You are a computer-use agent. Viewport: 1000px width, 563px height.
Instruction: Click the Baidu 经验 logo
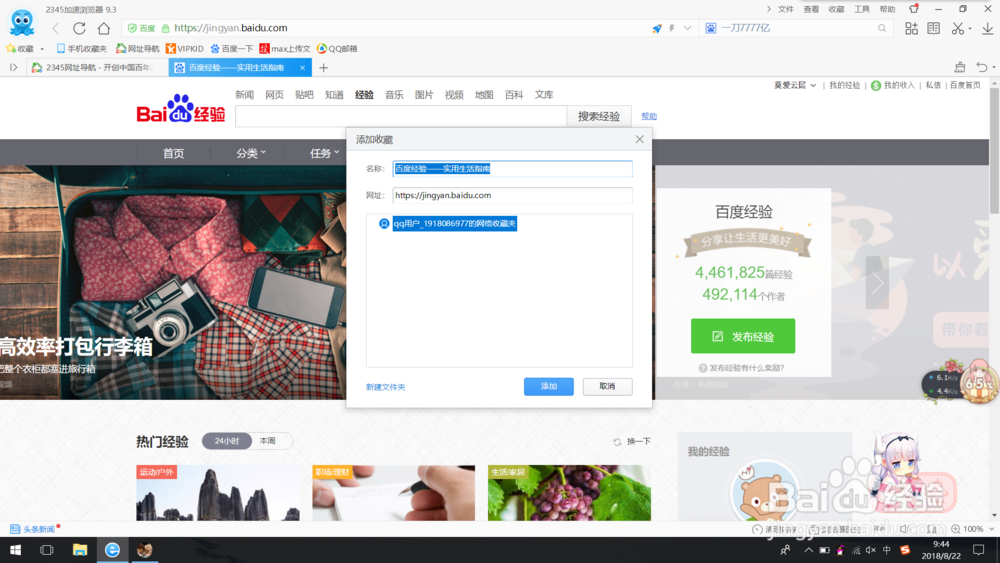tap(180, 108)
